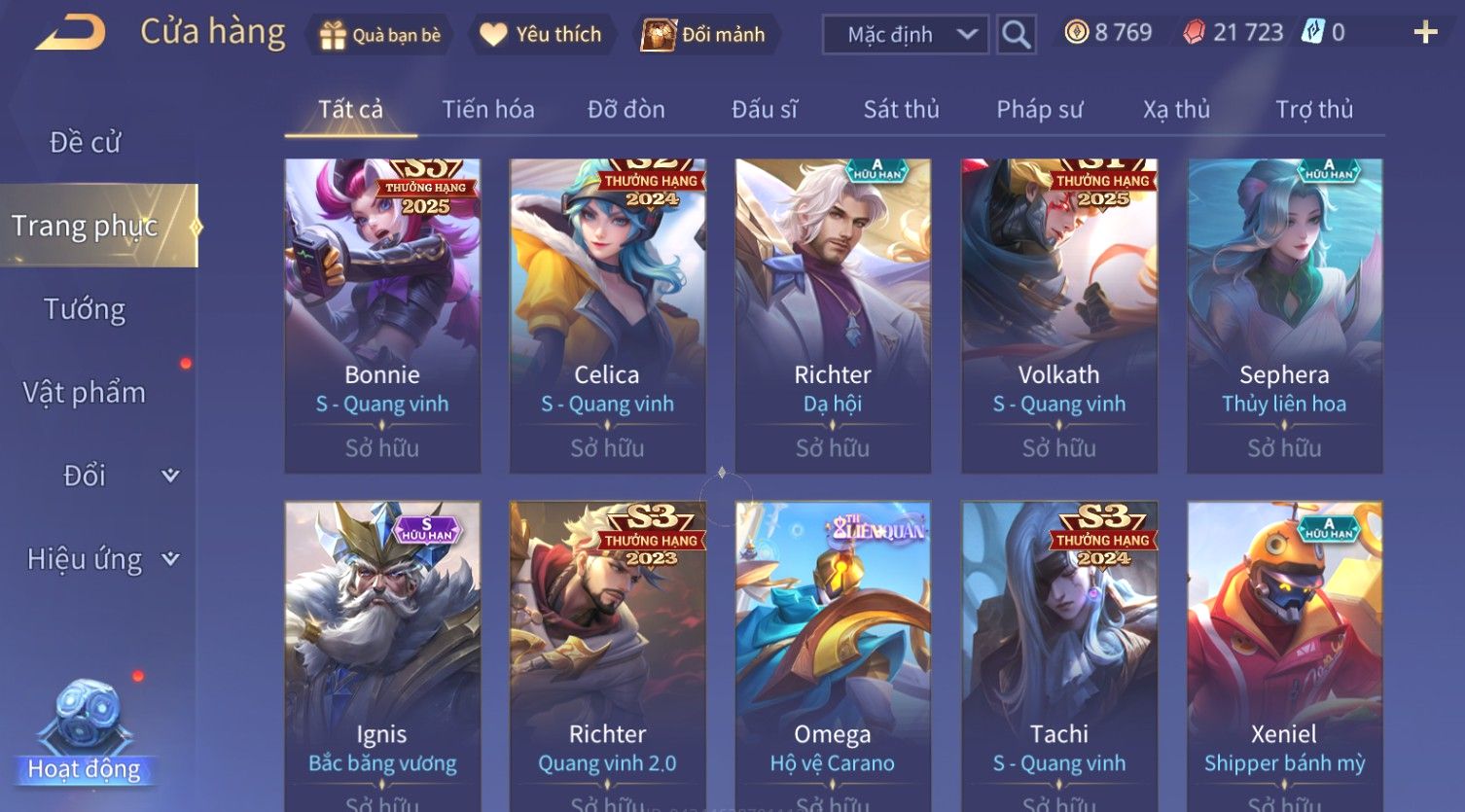Screen dimensions: 1465x812
Task: Click the blue ticket currency icon
Action: 1313,32
